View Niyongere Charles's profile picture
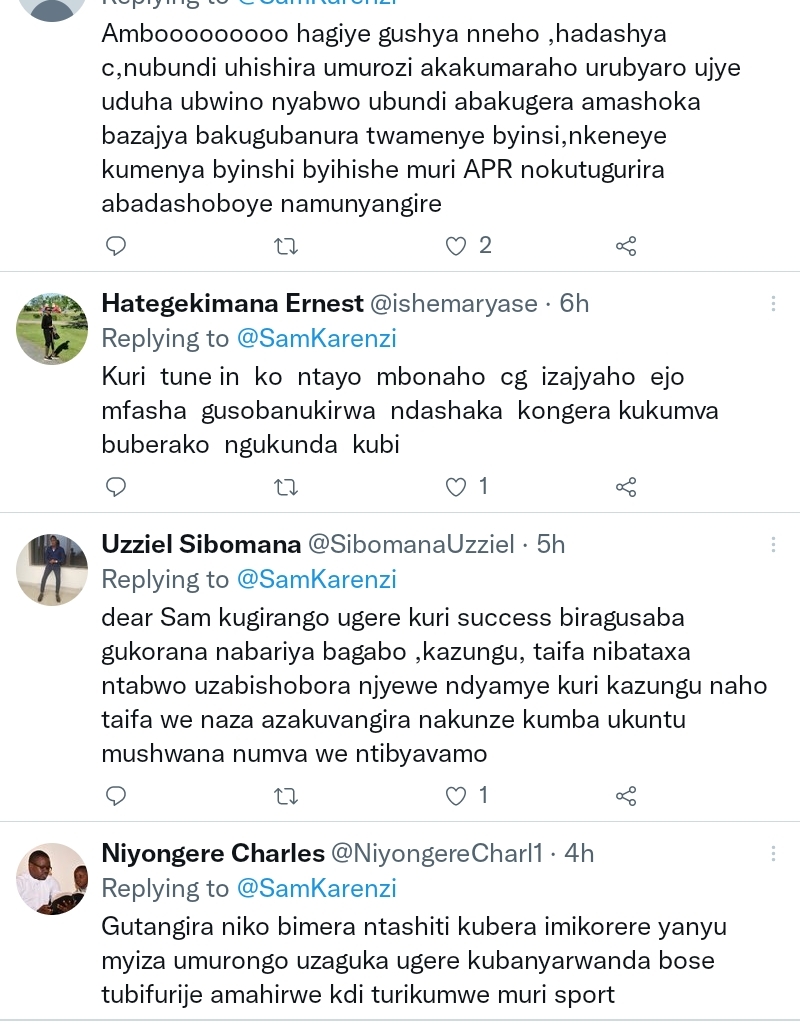The height and width of the screenshot is (1024, 800). 52,878
